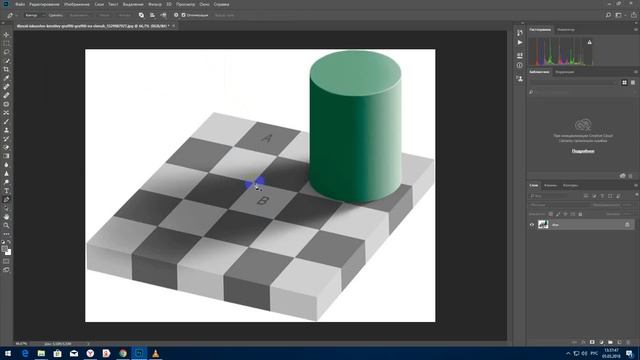Change screen mode icon
Viewport: 640px width, 360px height.
[x=6, y=270]
